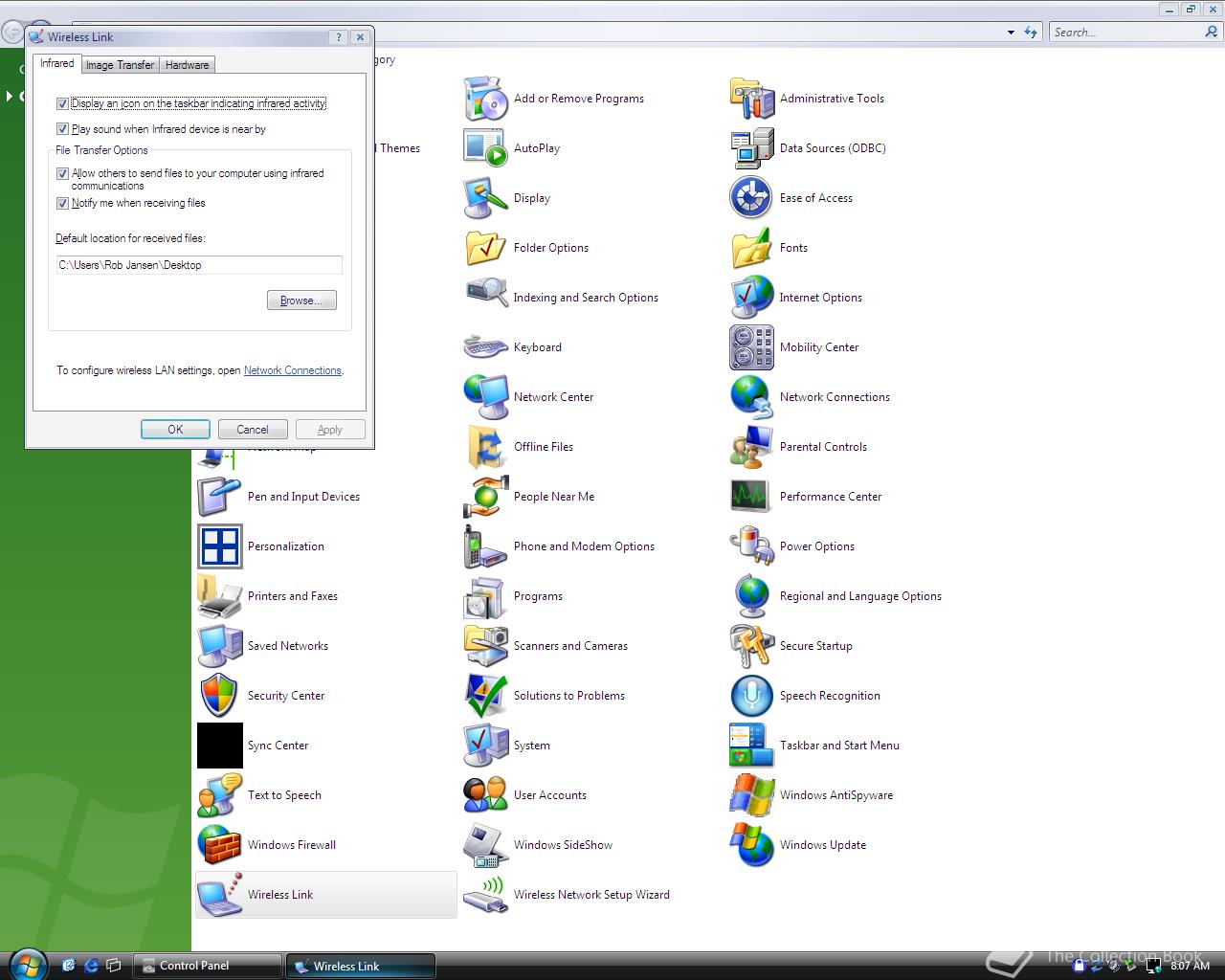
Task: Open the address bar dropdown arrow
Action: pos(1011,33)
